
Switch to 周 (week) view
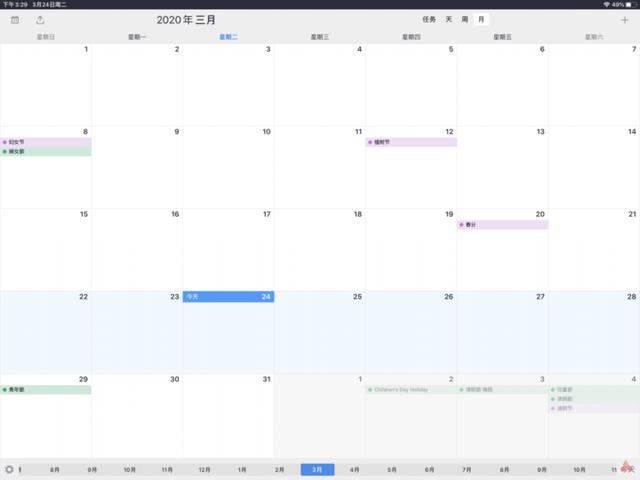[x=464, y=19]
